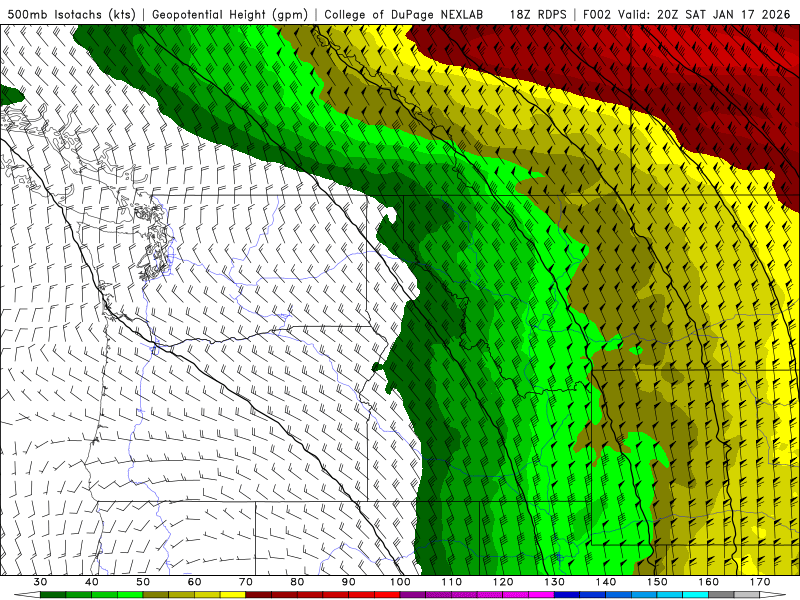
Task: Pick the dark gray swatch starting at 160
Action: click(722, 595)
